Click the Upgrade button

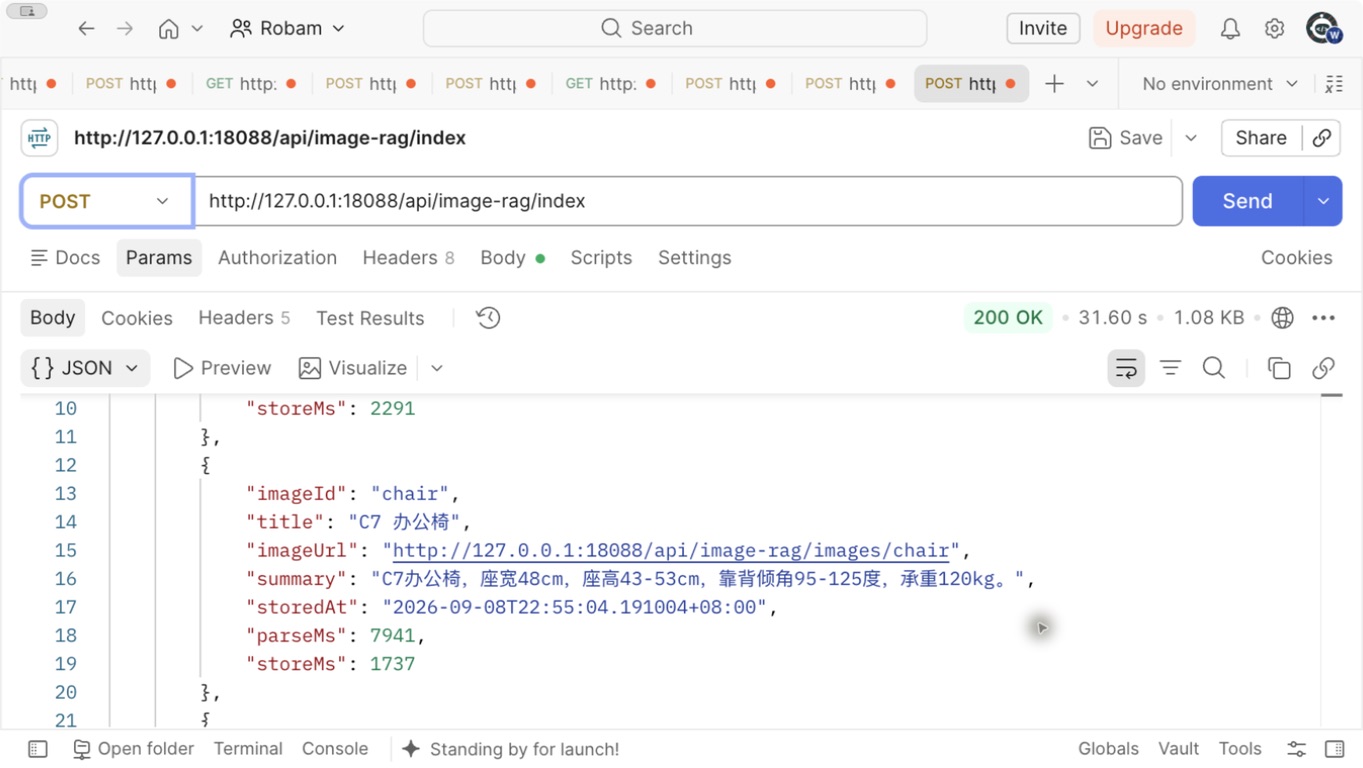click(1144, 28)
